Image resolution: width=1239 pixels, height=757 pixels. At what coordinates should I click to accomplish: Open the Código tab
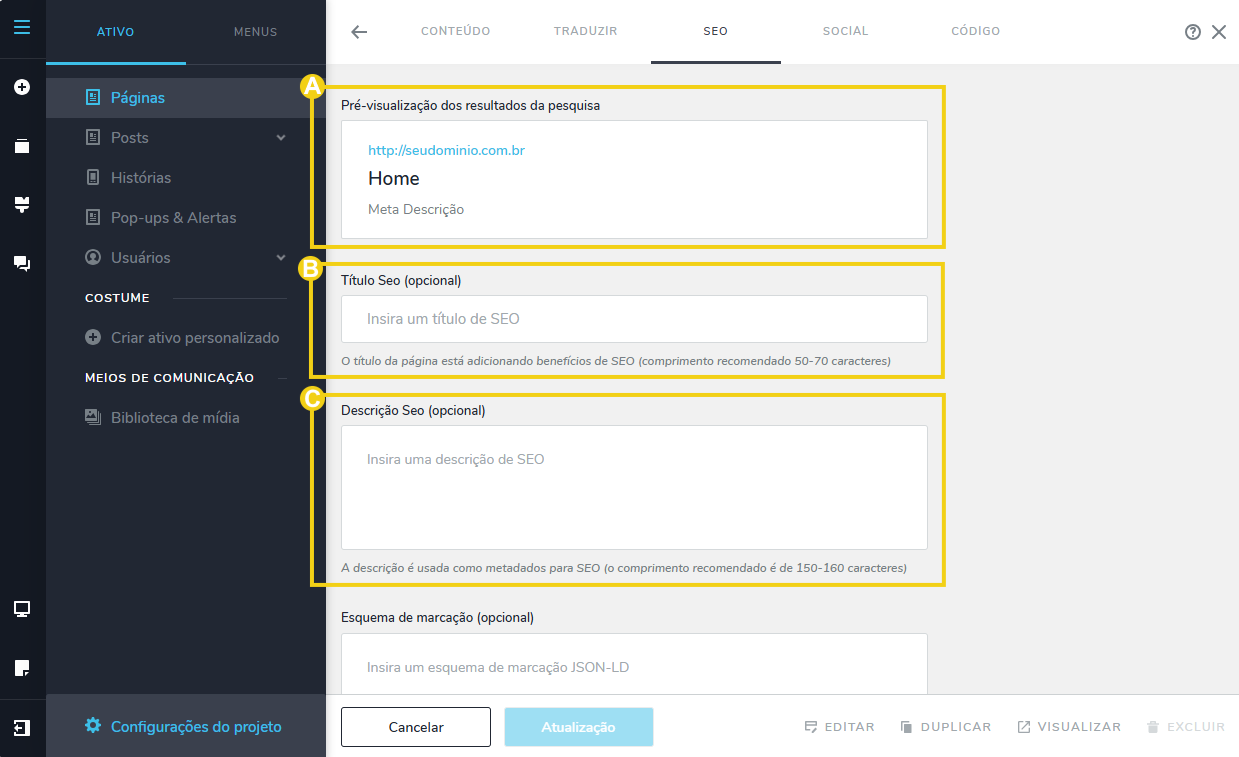pyautogui.click(x=975, y=32)
